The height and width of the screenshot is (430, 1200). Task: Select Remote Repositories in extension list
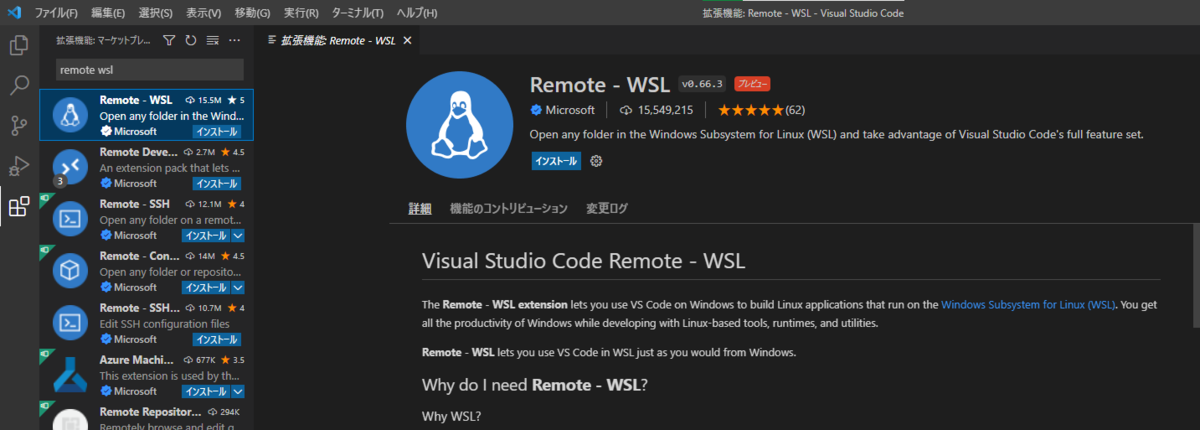[146, 416]
